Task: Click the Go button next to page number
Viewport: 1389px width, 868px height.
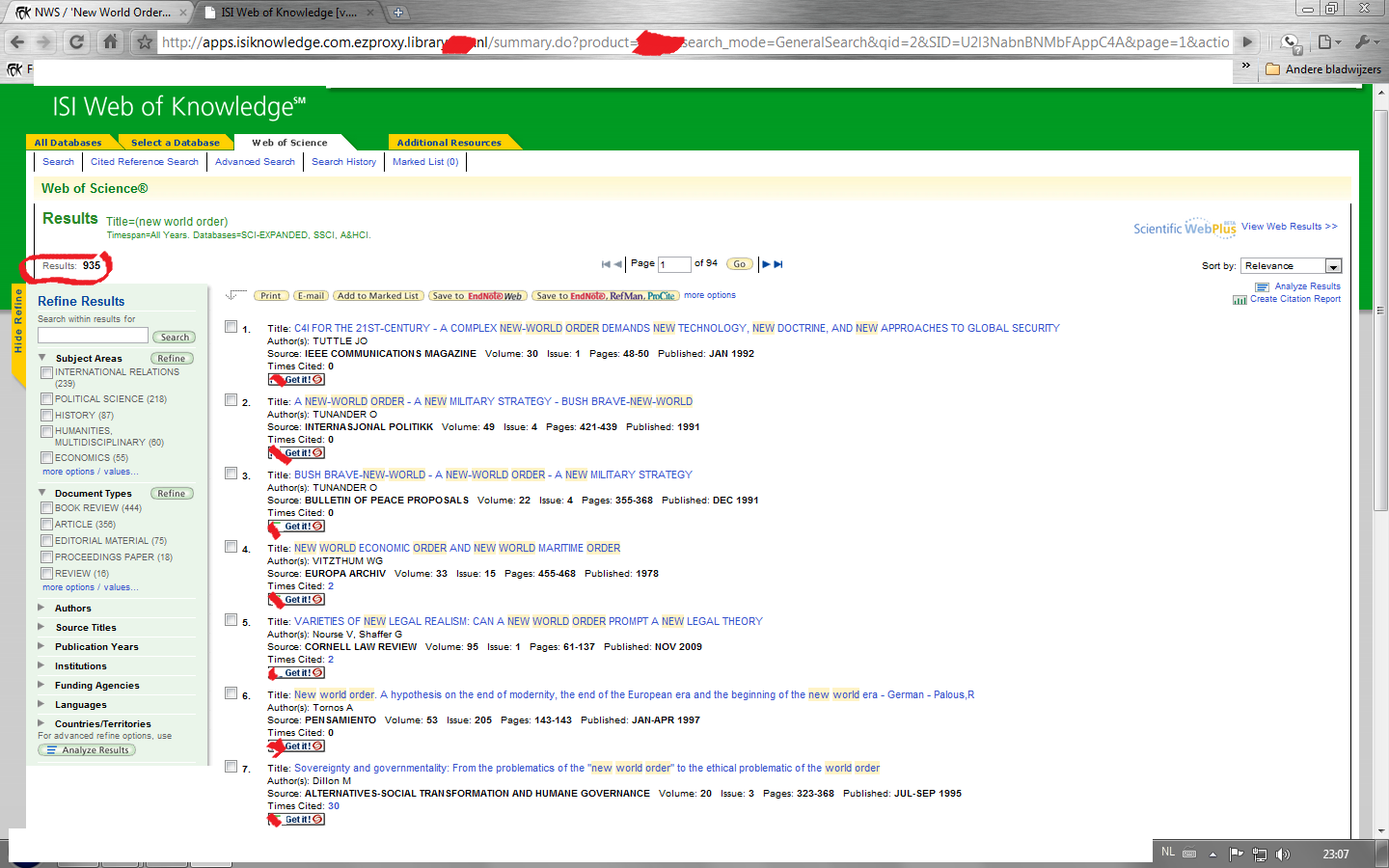Action: pos(740,264)
